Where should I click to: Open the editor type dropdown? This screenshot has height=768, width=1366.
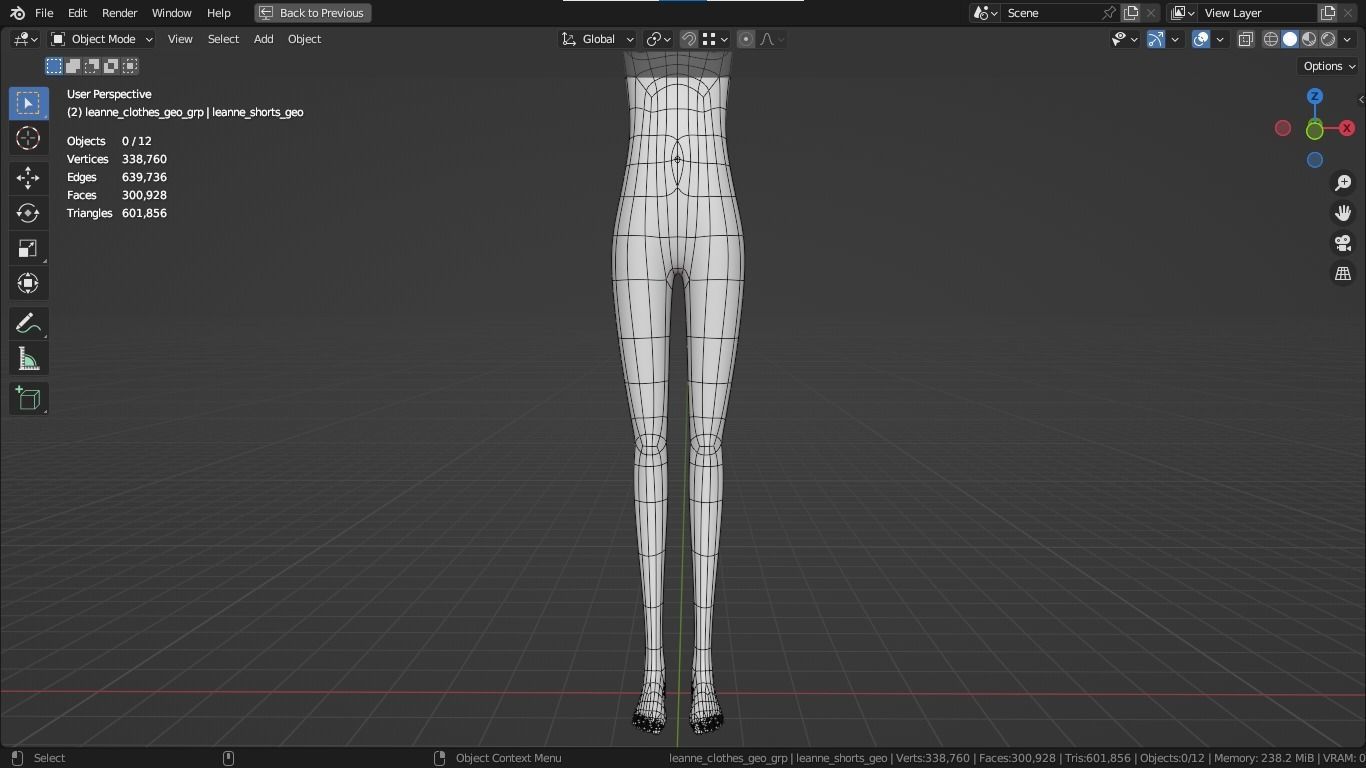[25, 39]
